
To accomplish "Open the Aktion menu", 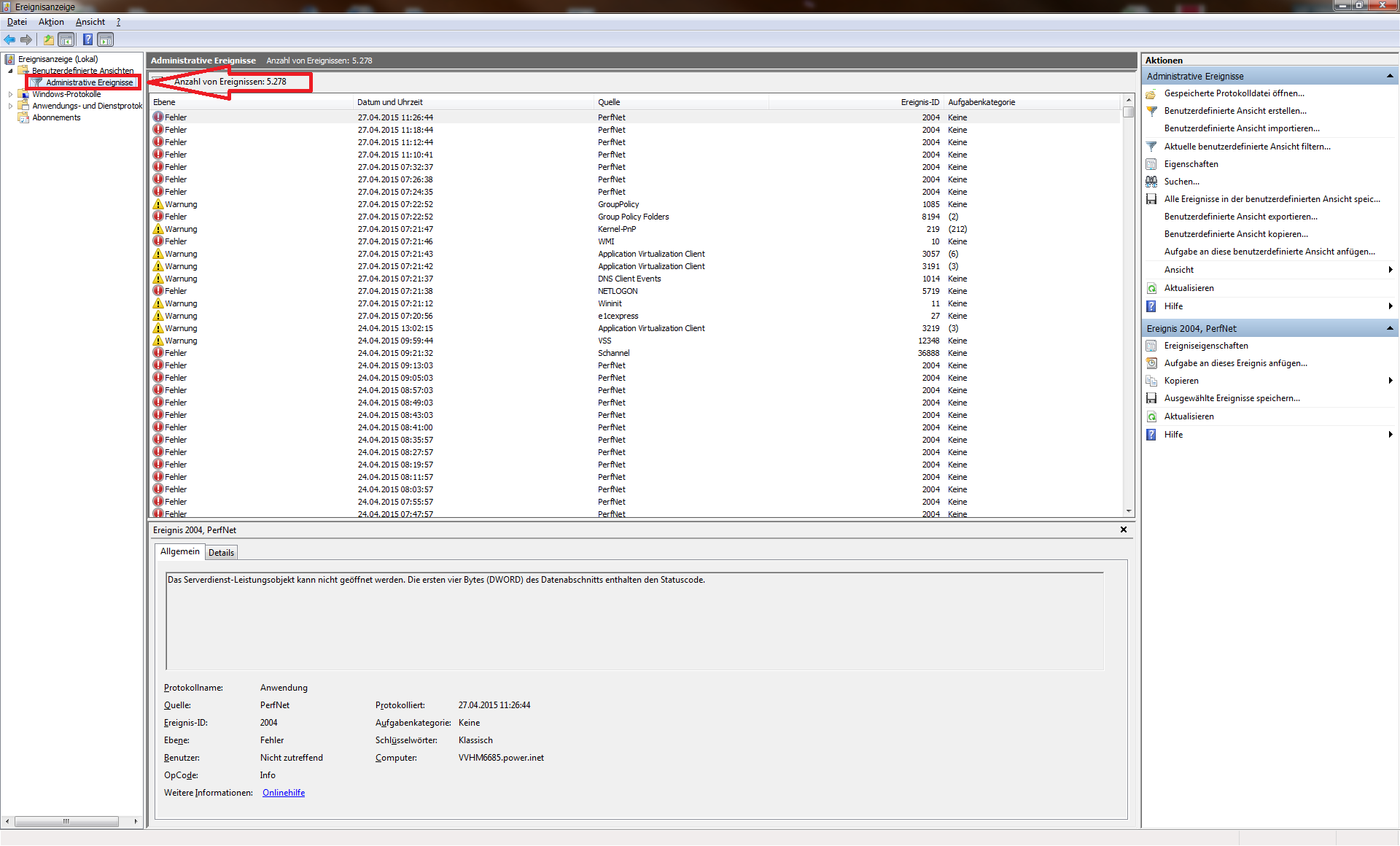I will pyautogui.click(x=51, y=22).
